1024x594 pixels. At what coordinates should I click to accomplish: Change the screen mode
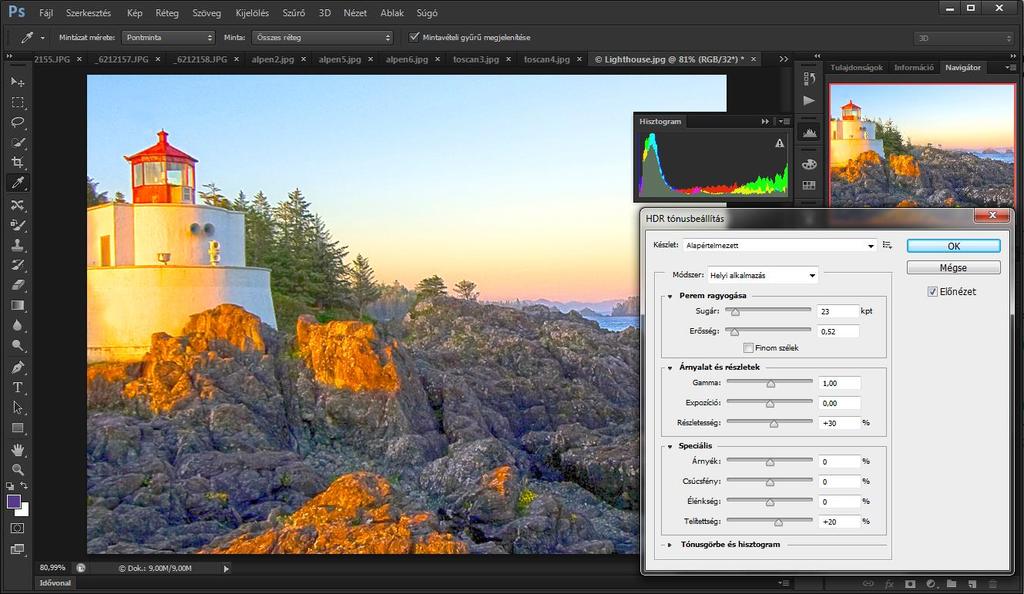point(18,549)
